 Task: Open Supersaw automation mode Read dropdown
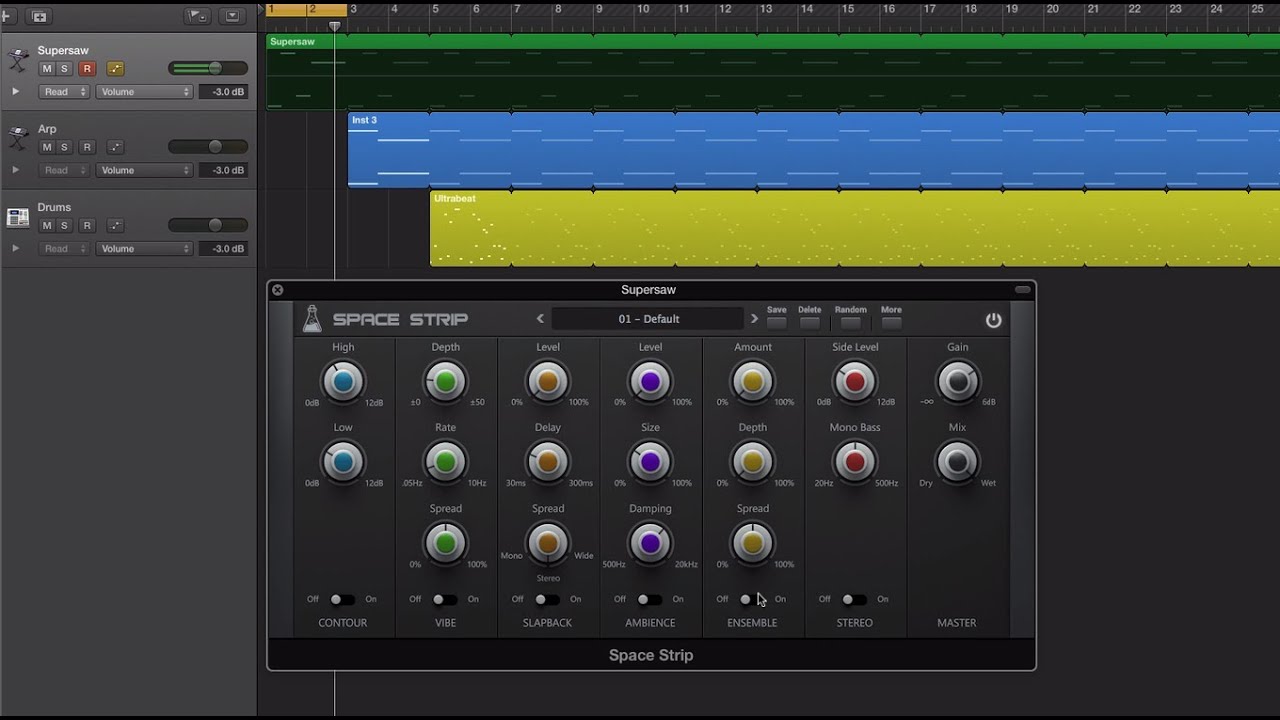click(65, 92)
